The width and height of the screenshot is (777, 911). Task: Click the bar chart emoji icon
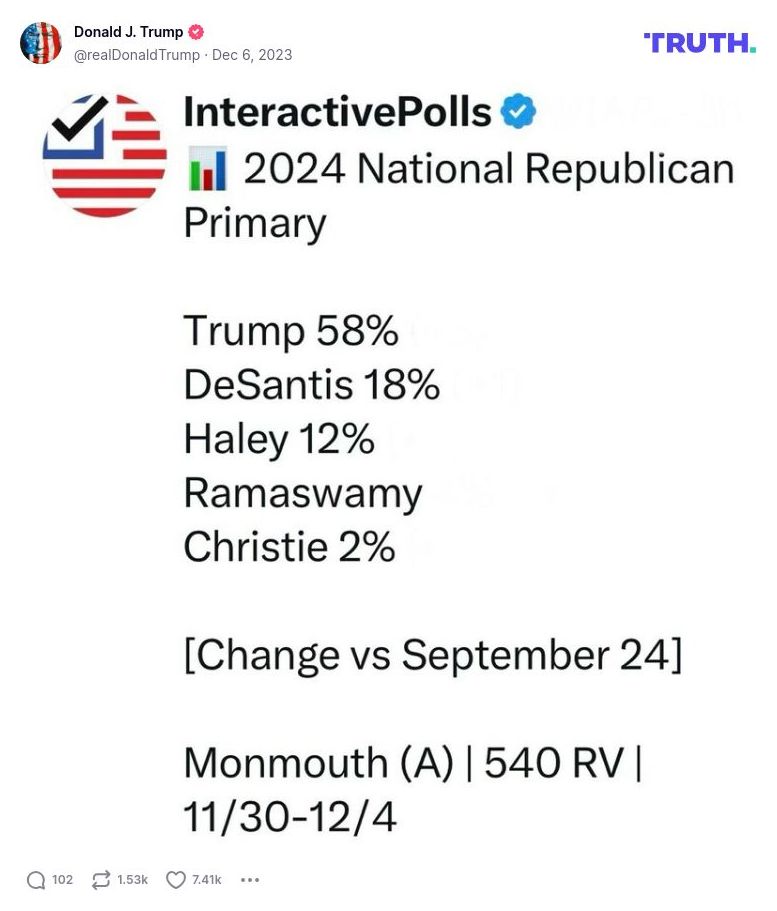click(x=207, y=169)
